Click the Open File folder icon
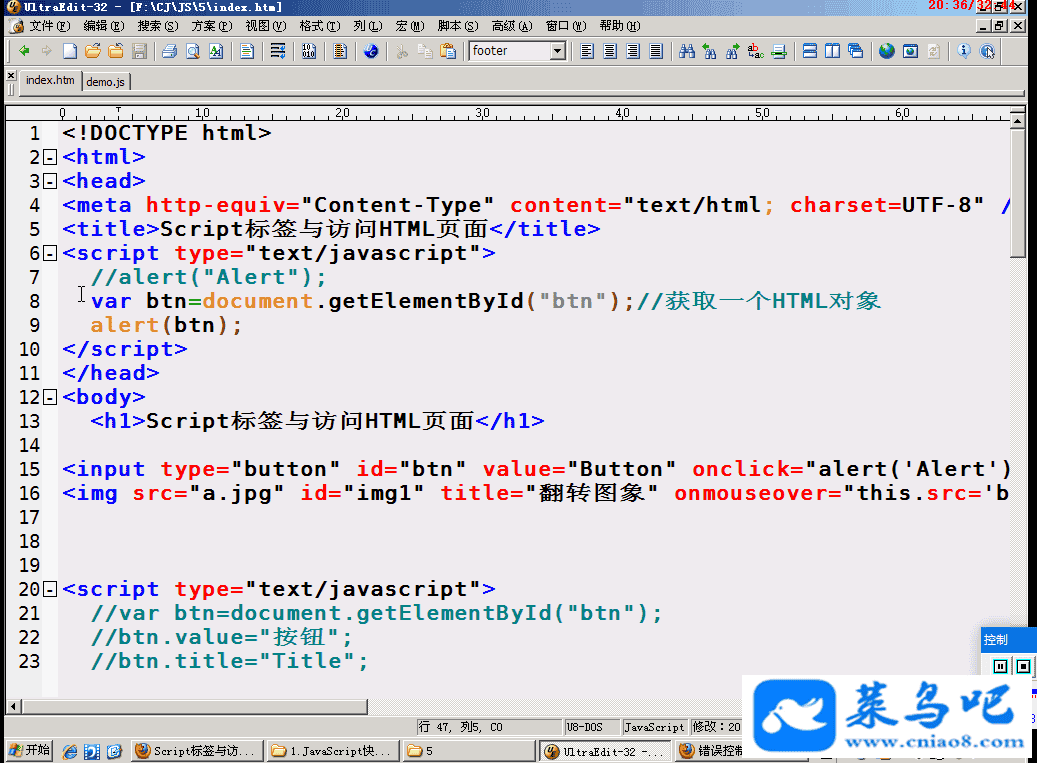 [x=93, y=51]
